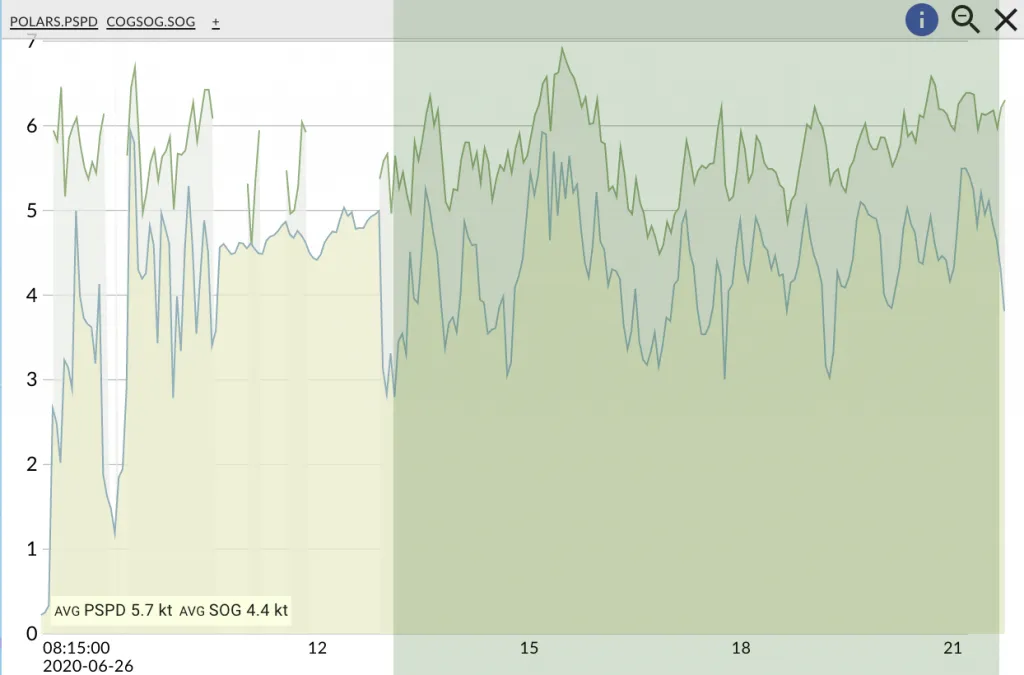Click the 21 tick on the time axis
The image size is (1024, 675).
coord(953,648)
